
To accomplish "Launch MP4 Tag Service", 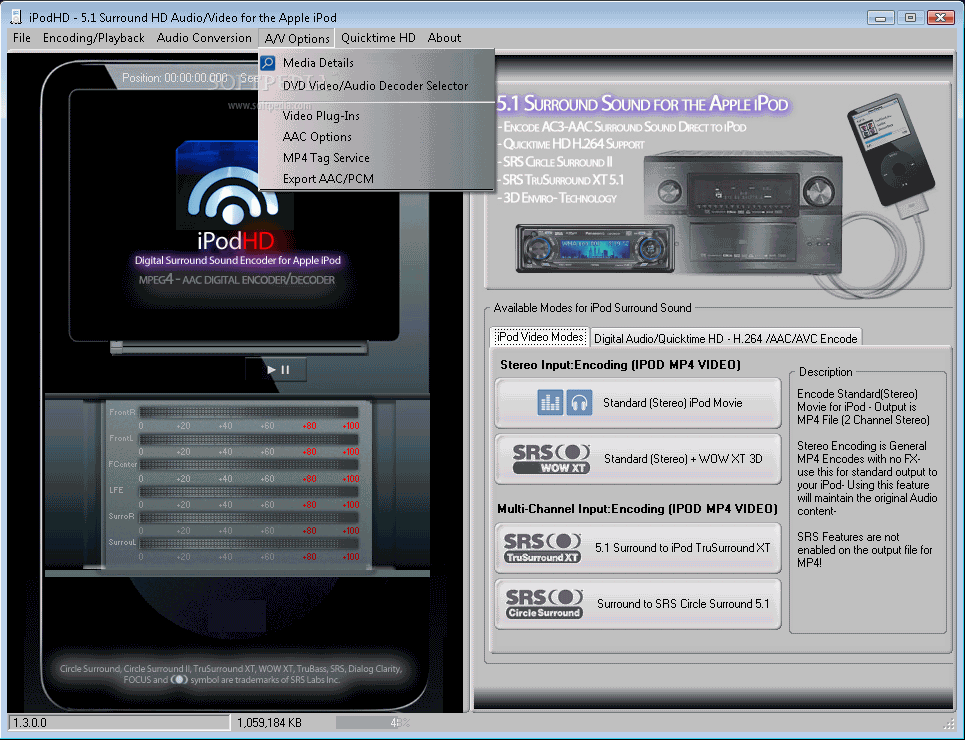I will tap(377, 158).
